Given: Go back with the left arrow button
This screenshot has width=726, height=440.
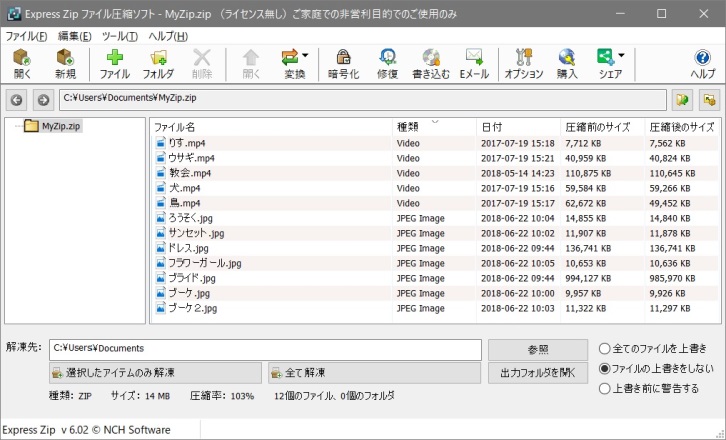Looking at the screenshot, I should pos(17,100).
